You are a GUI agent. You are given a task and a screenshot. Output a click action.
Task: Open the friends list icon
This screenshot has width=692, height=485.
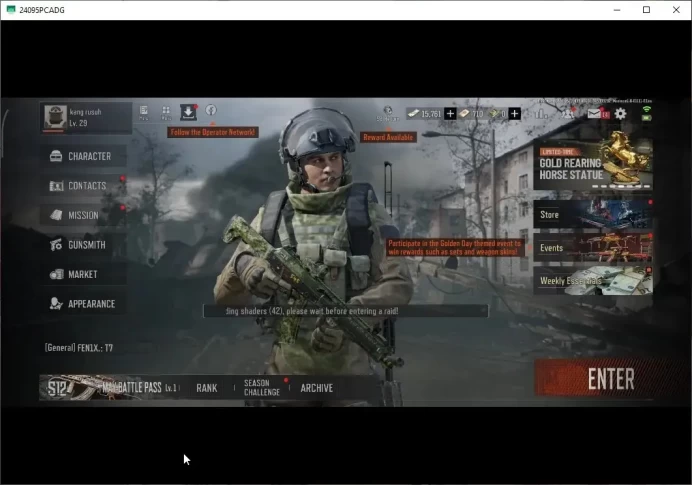(568, 113)
